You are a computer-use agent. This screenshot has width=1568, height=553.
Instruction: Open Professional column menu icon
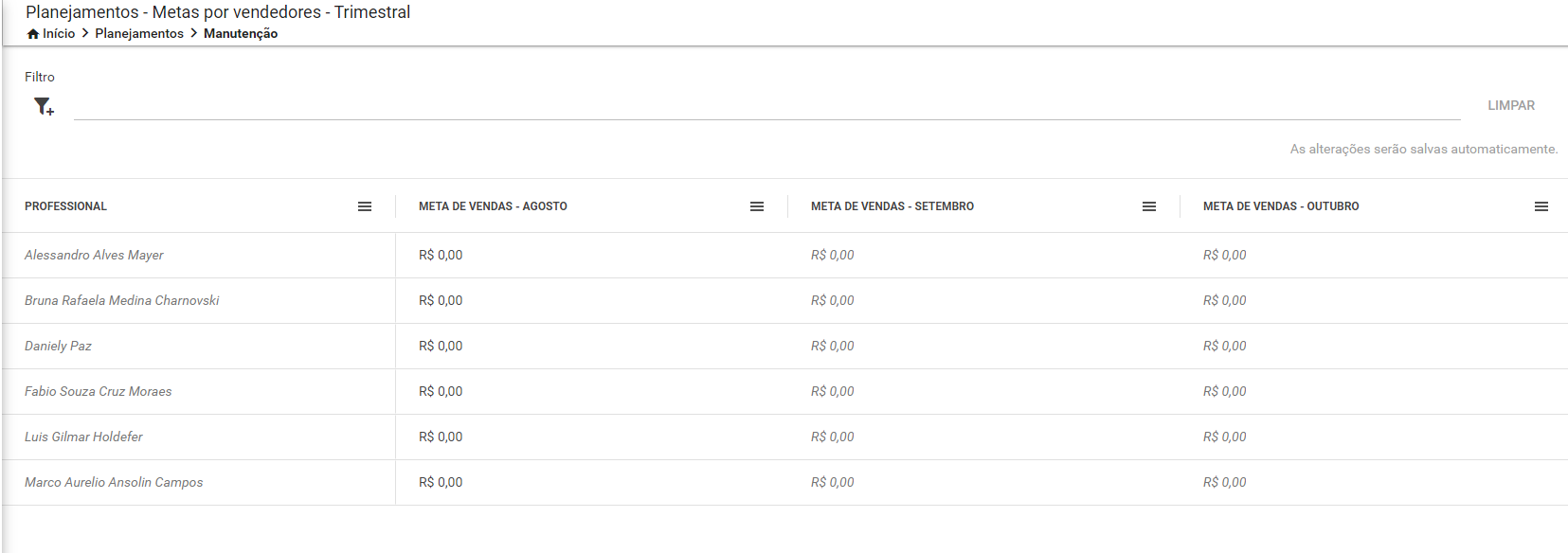(x=365, y=206)
